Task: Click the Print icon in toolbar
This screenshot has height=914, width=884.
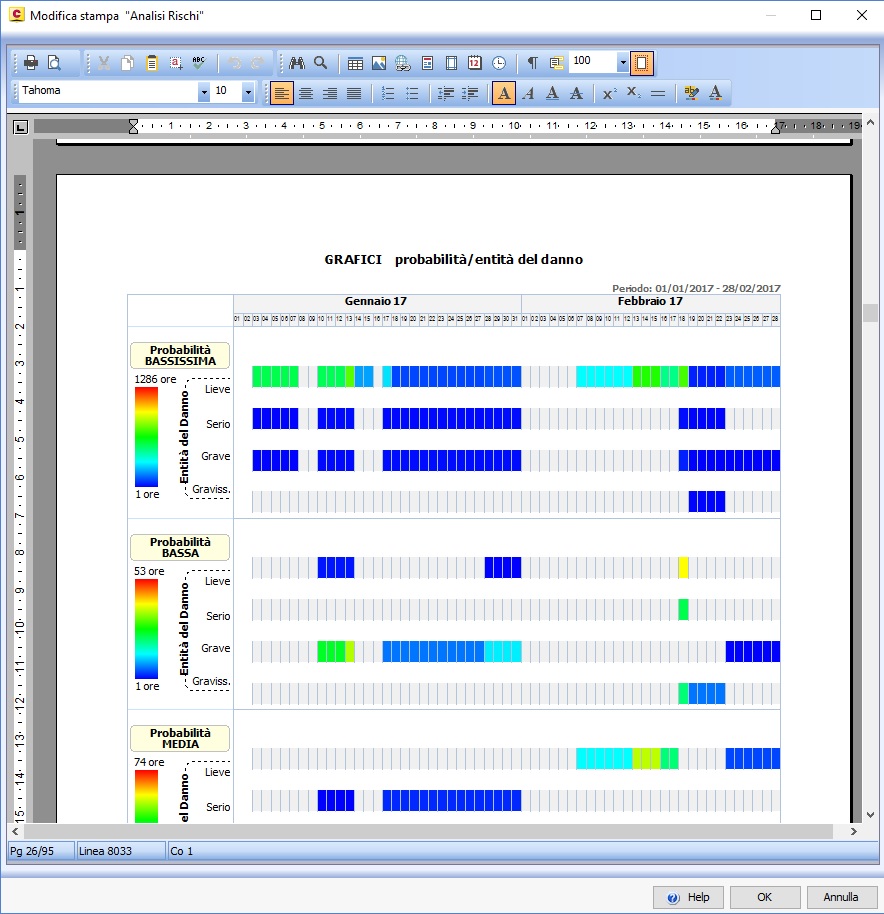Action: 31,63
